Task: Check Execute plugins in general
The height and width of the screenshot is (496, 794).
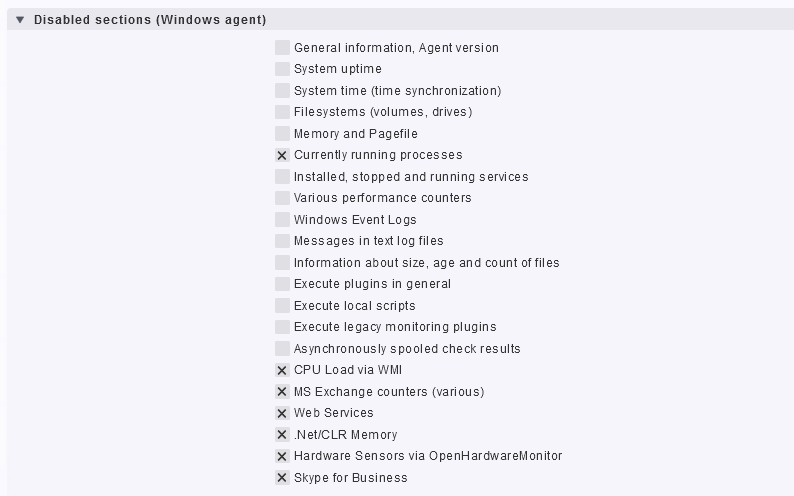Action: (x=282, y=284)
